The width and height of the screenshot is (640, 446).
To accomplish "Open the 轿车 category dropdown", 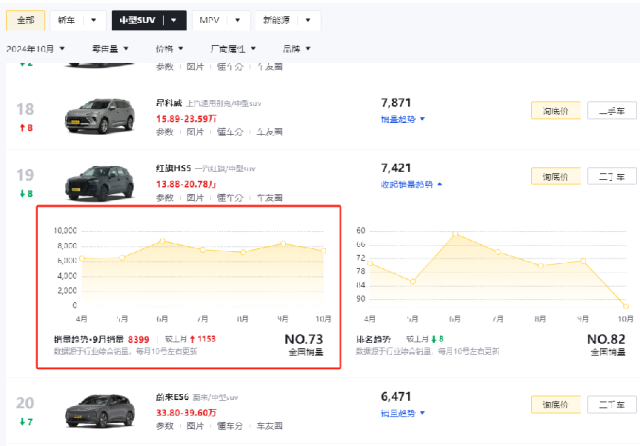I will tap(78, 20).
